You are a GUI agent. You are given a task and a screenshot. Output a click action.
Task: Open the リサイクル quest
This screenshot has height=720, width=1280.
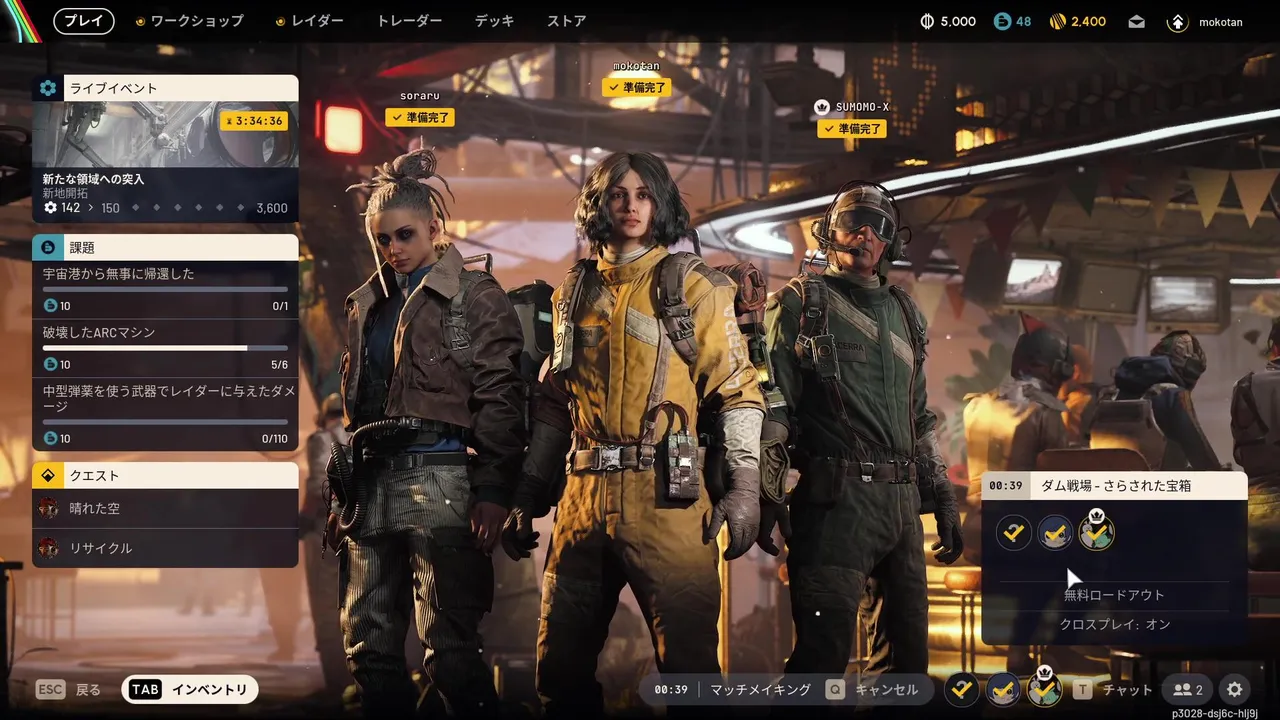tap(165, 548)
